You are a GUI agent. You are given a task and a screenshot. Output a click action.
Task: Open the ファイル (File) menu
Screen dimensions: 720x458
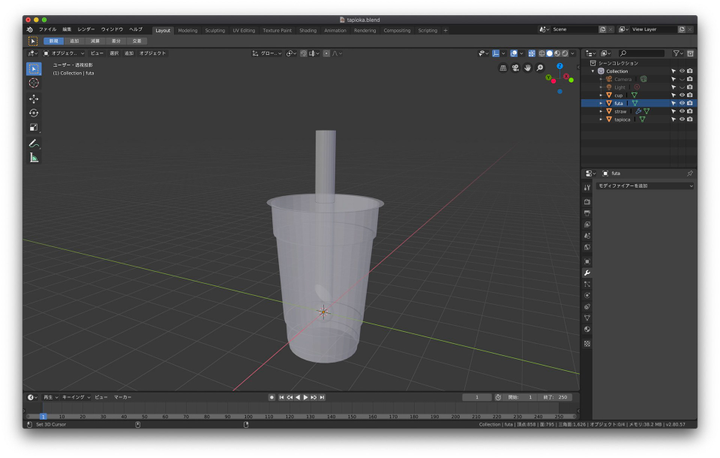coord(47,30)
